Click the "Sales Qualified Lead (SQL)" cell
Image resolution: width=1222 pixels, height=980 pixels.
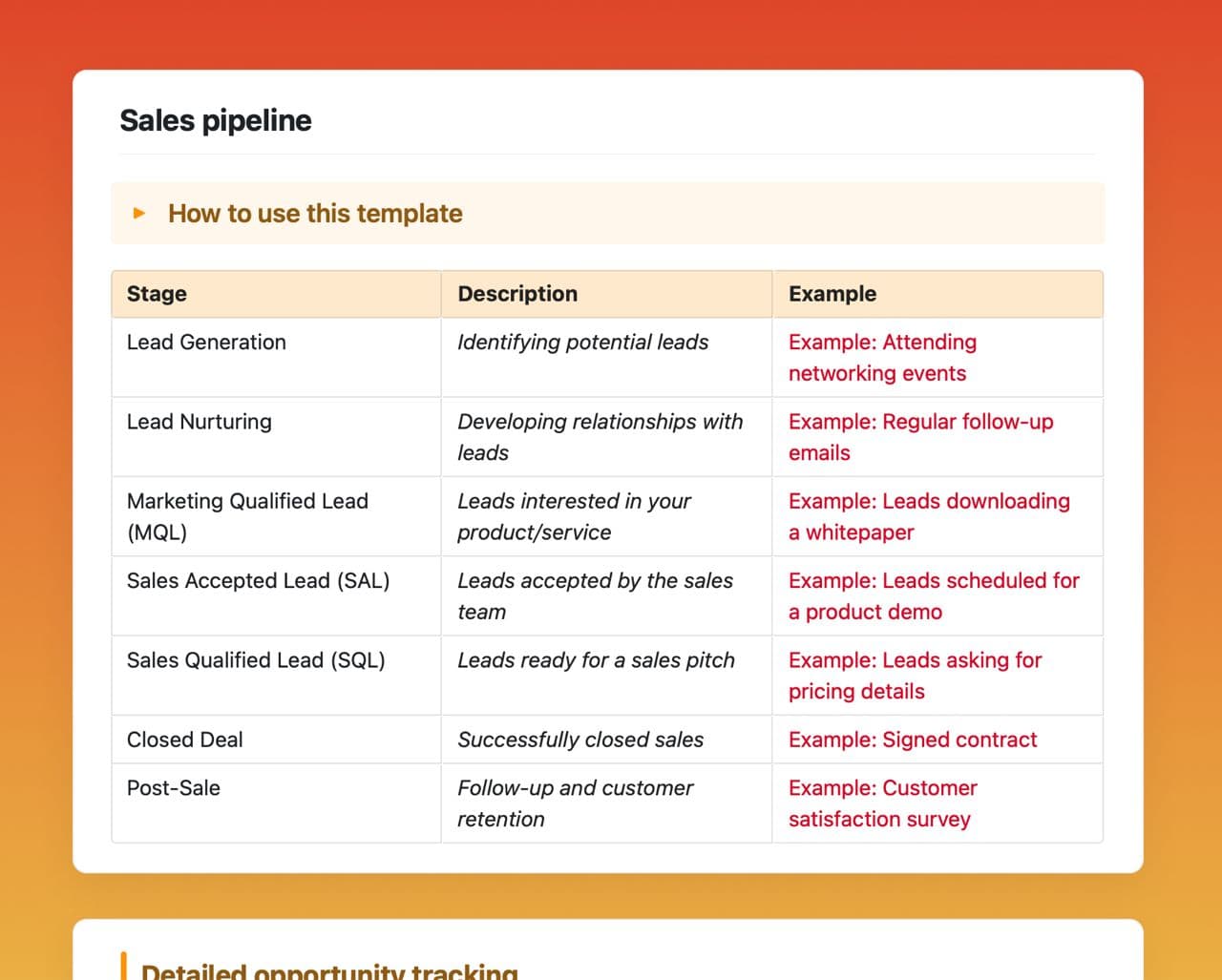[x=256, y=660]
